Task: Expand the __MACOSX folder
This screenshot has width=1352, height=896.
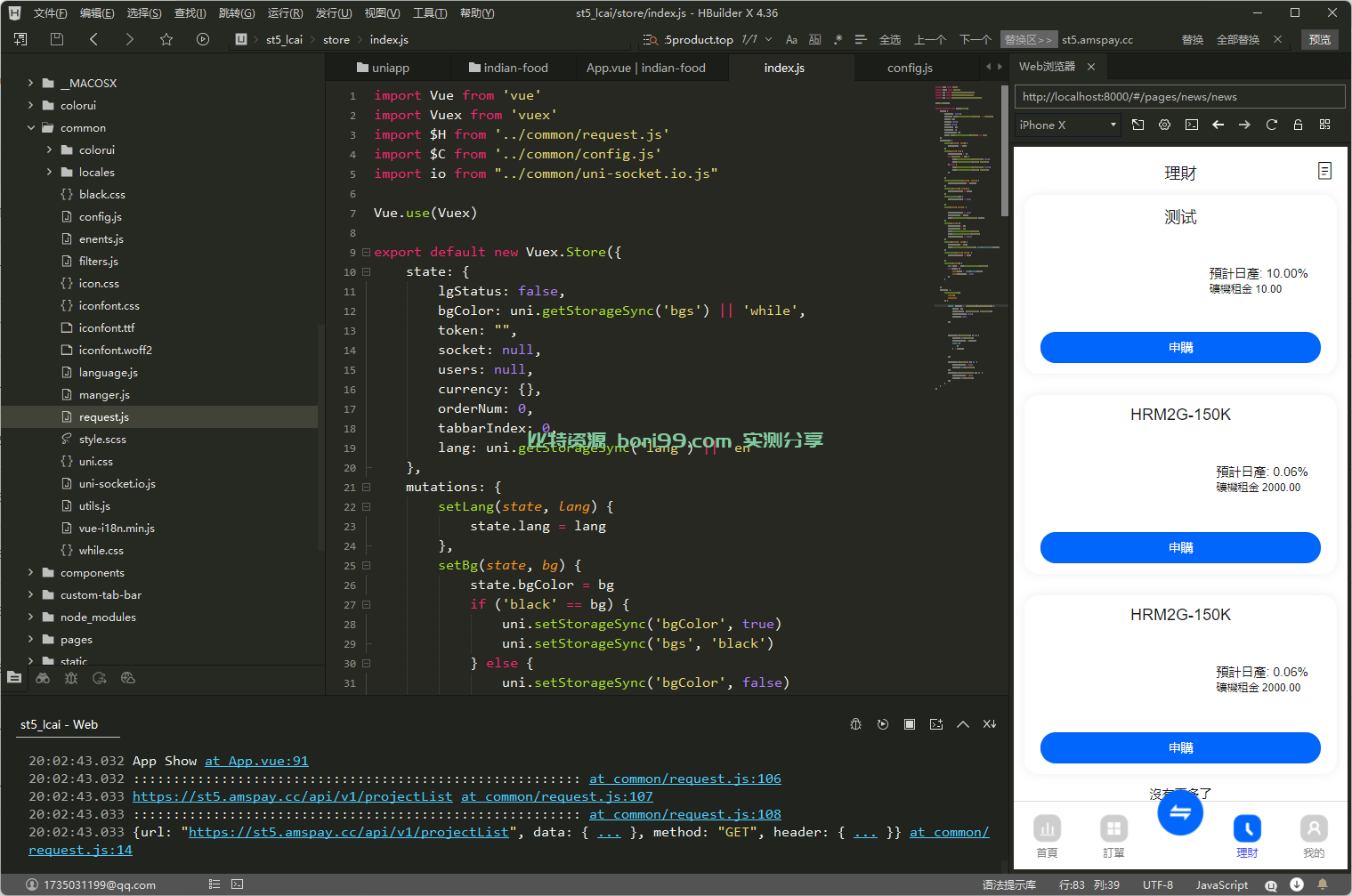Action: 30,83
